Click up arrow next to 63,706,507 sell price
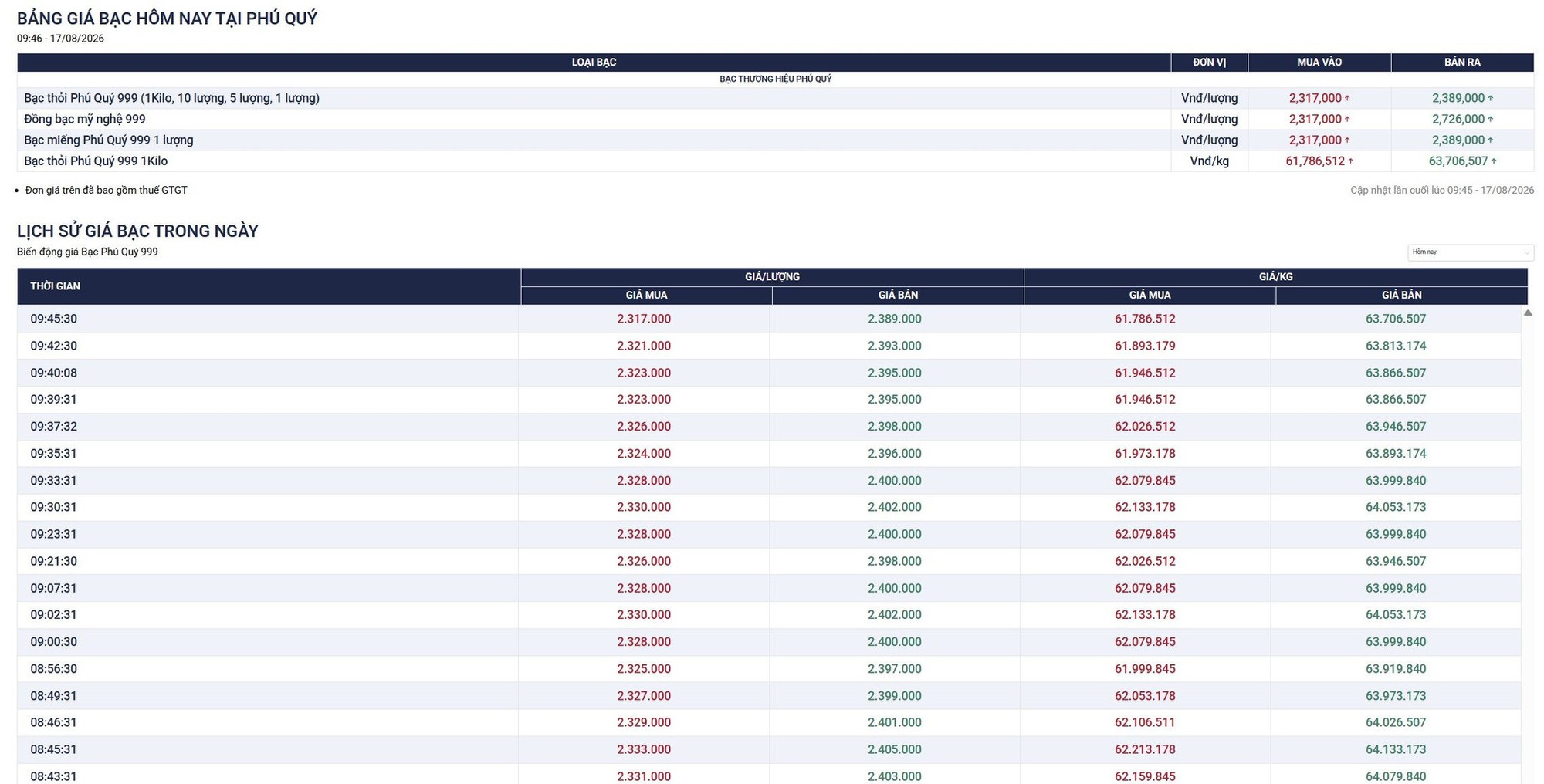 point(1494,161)
